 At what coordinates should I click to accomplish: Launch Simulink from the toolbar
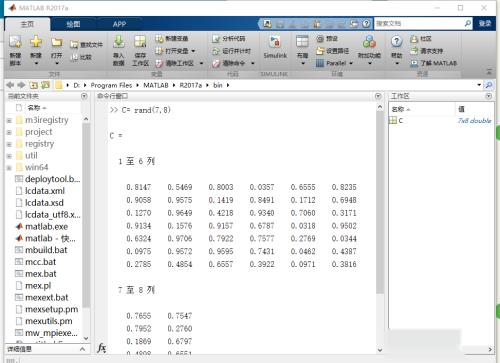click(275, 42)
